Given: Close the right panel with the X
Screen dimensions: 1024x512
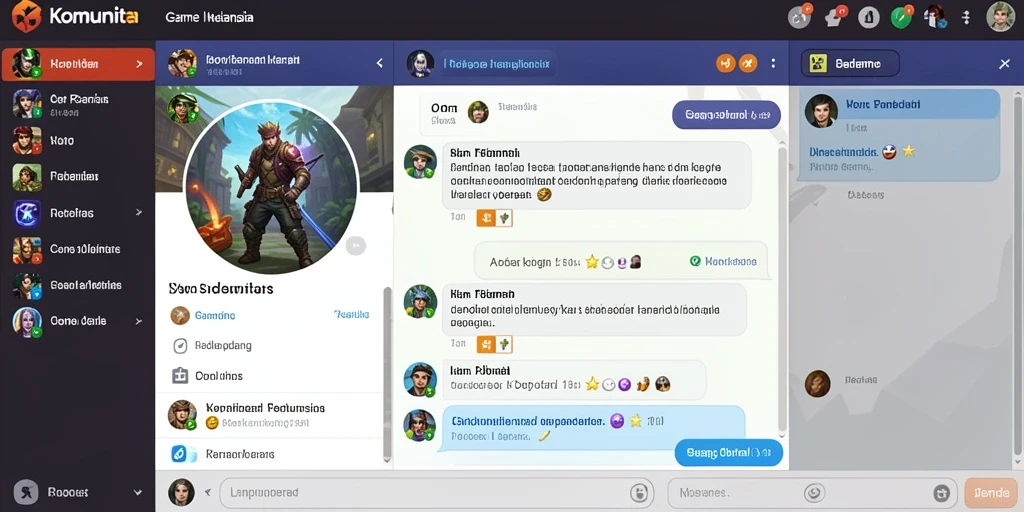Looking at the screenshot, I should [x=1004, y=63].
